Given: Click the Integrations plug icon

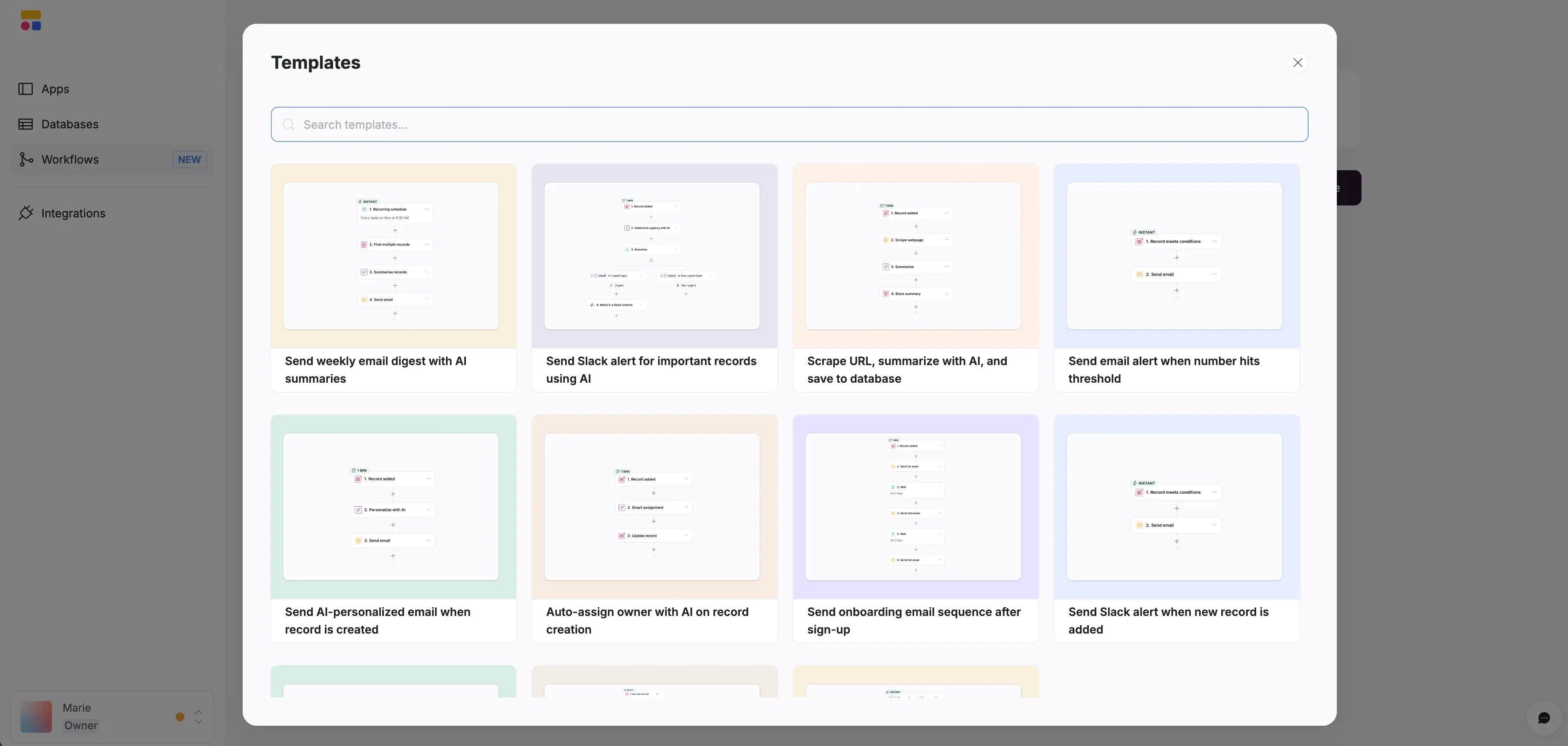Looking at the screenshot, I should coord(26,213).
